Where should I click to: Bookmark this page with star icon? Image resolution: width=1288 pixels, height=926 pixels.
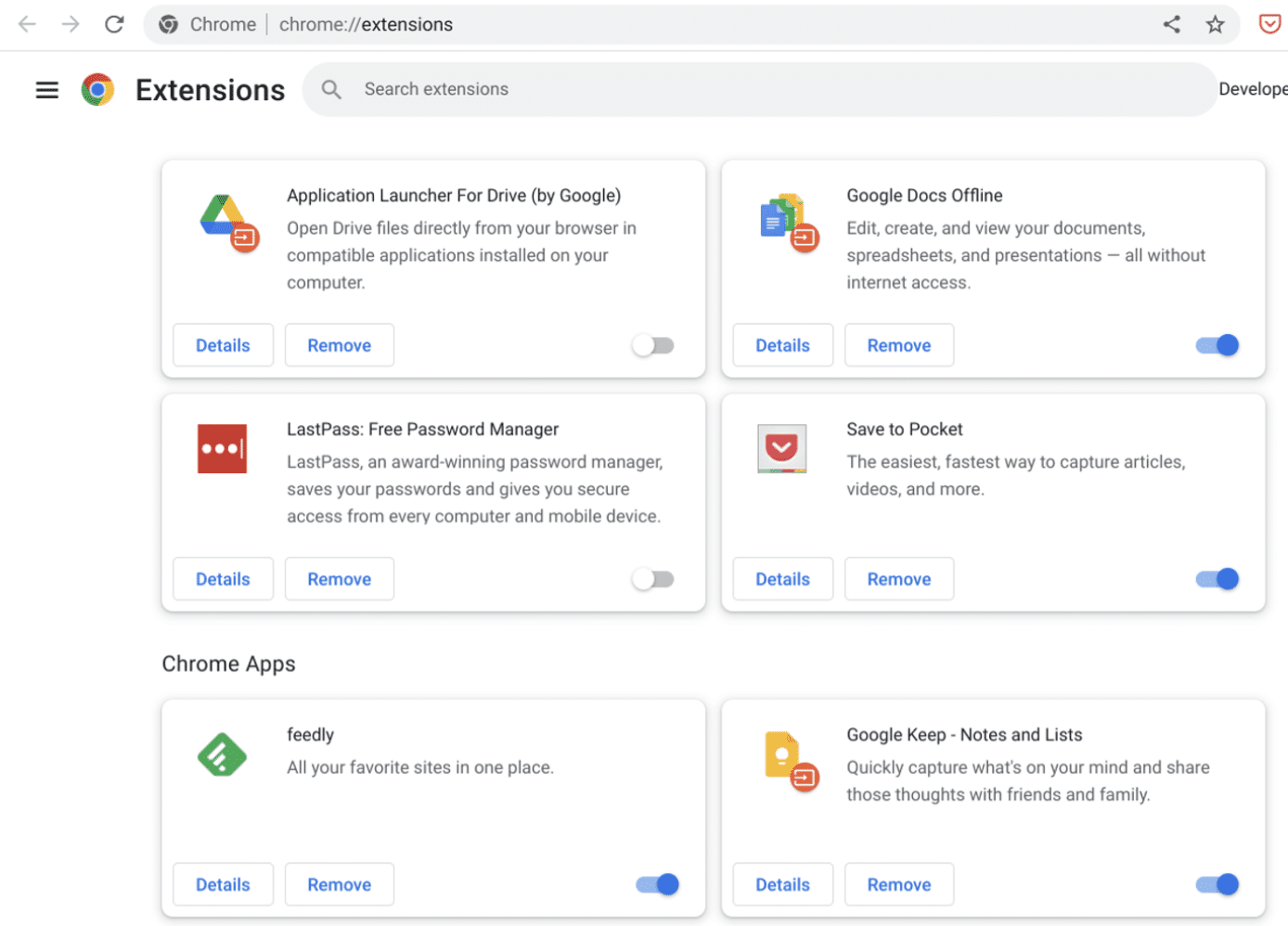coord(1215,24)
